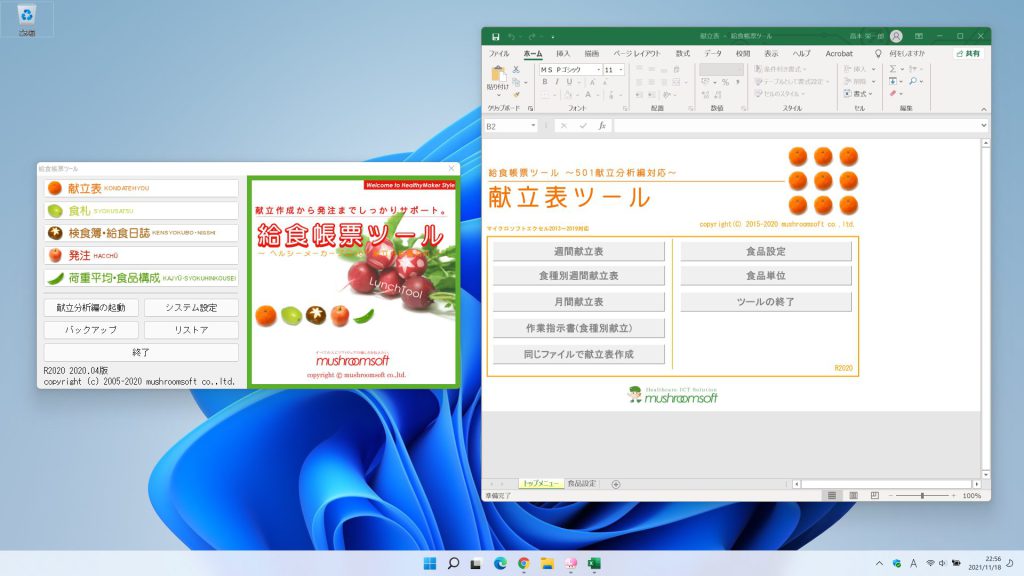Image resolution: width=1024 pixels, height=576 pixels.
Task: Collapse the Excel ribbon
Action: pos(984,109)
